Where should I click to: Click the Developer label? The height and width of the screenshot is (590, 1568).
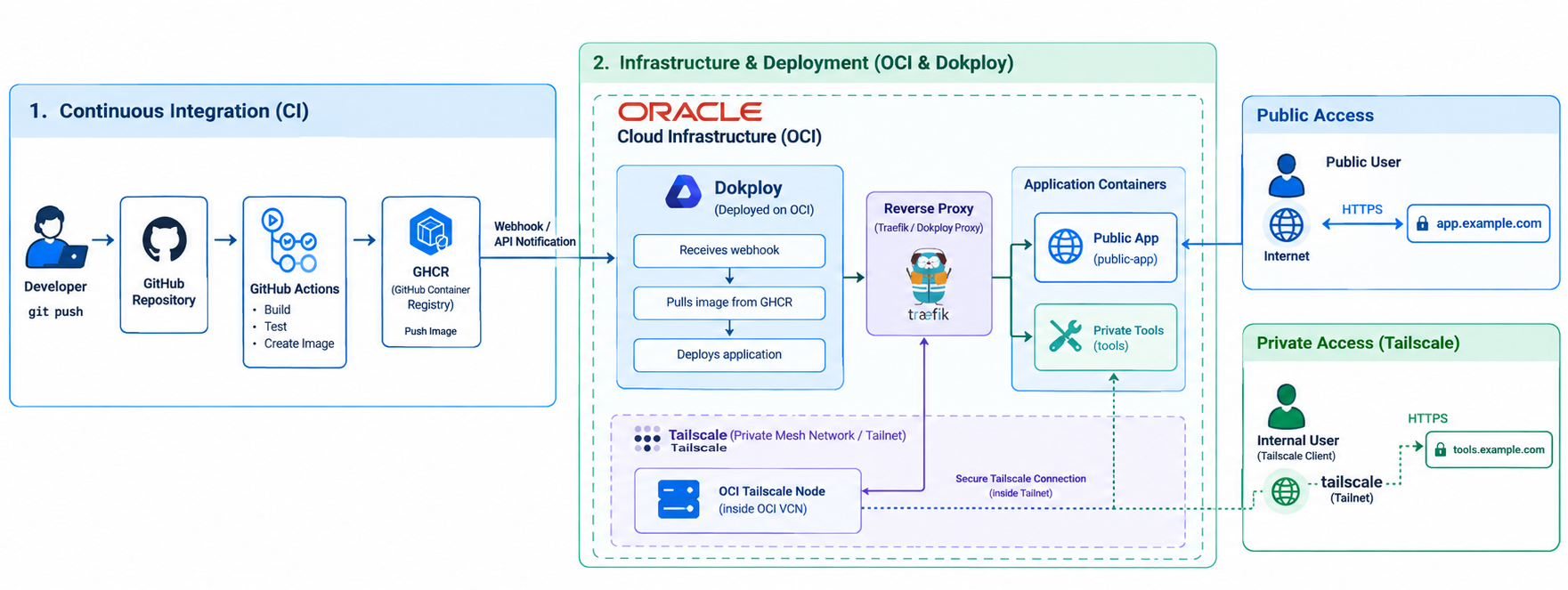pyautogui.click(x=55, y=287)
